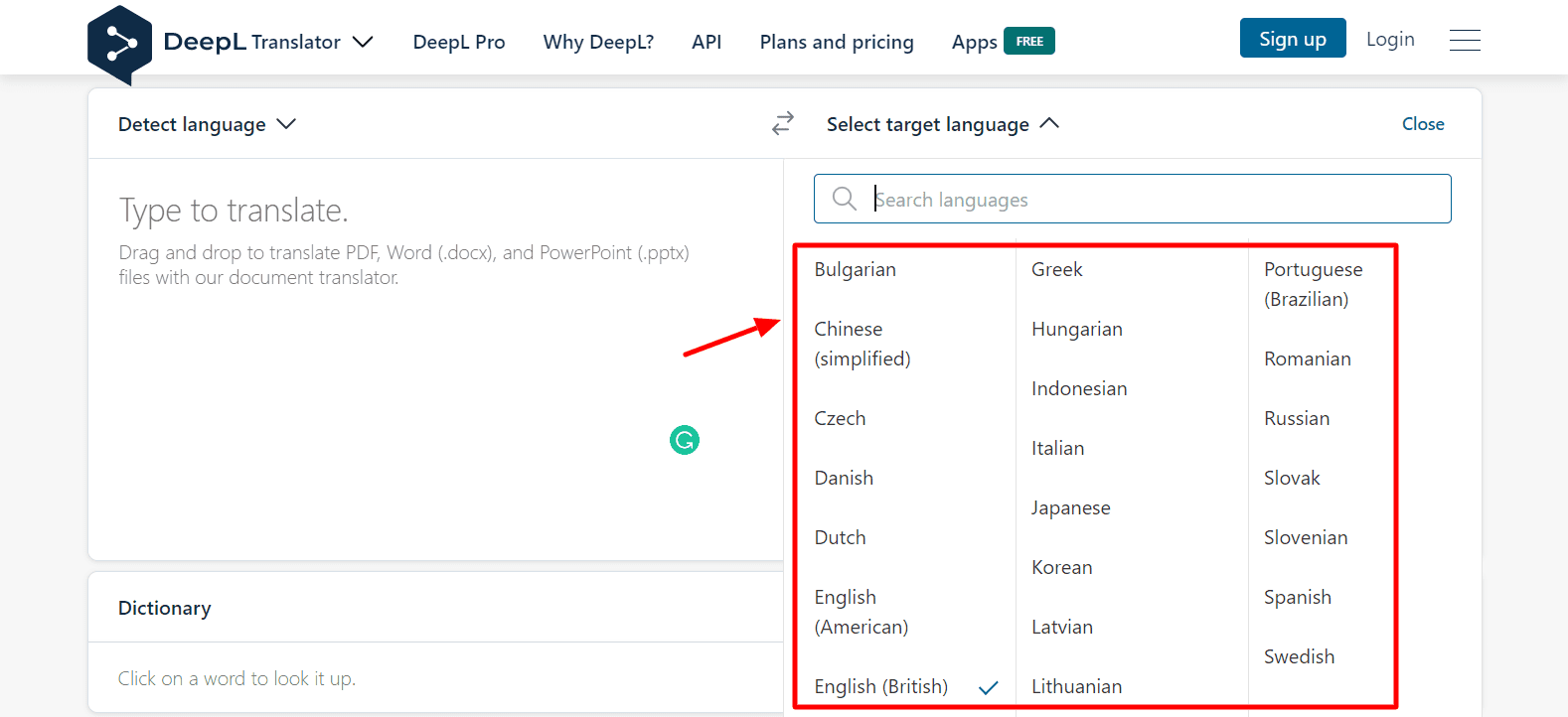The image size is (1568, 717).
Task: Choose Japanese as target language
Action: click(x=1071, y=507)
